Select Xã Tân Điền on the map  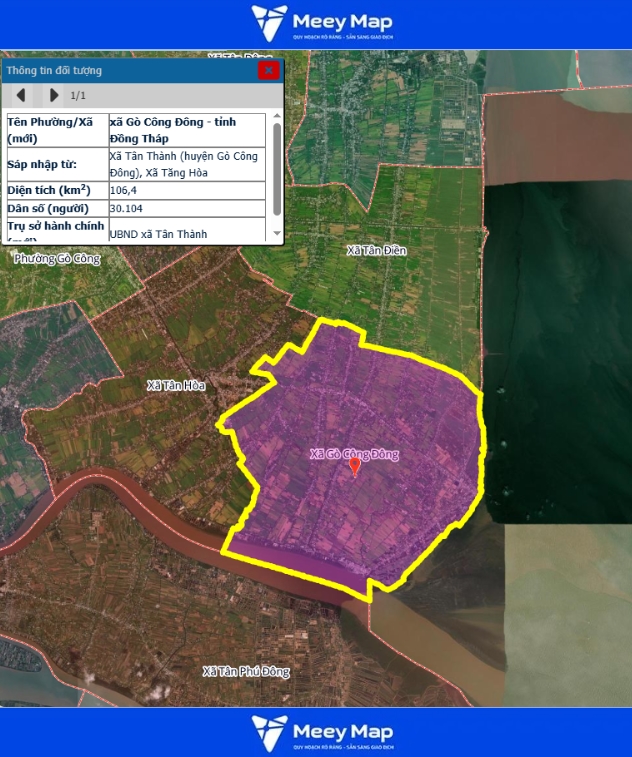[376, 250]
